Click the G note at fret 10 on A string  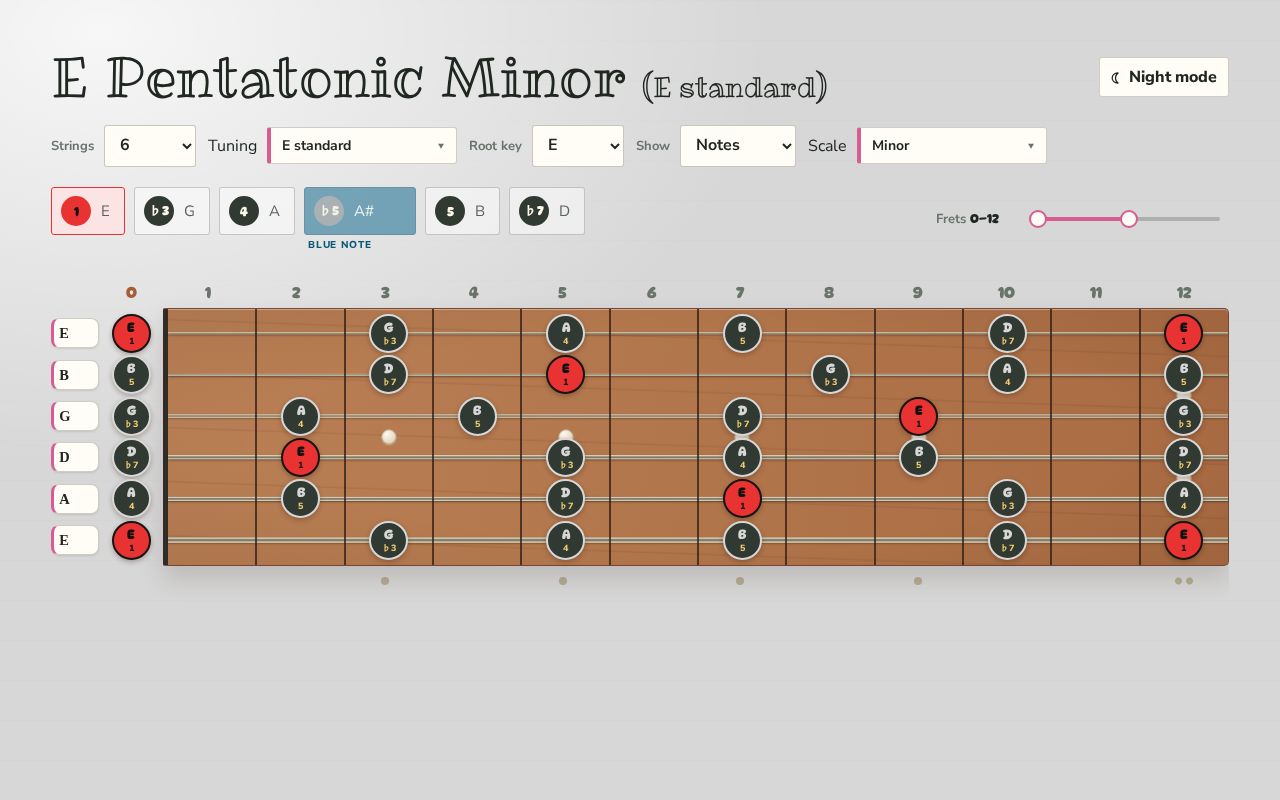coord(1007,499)
